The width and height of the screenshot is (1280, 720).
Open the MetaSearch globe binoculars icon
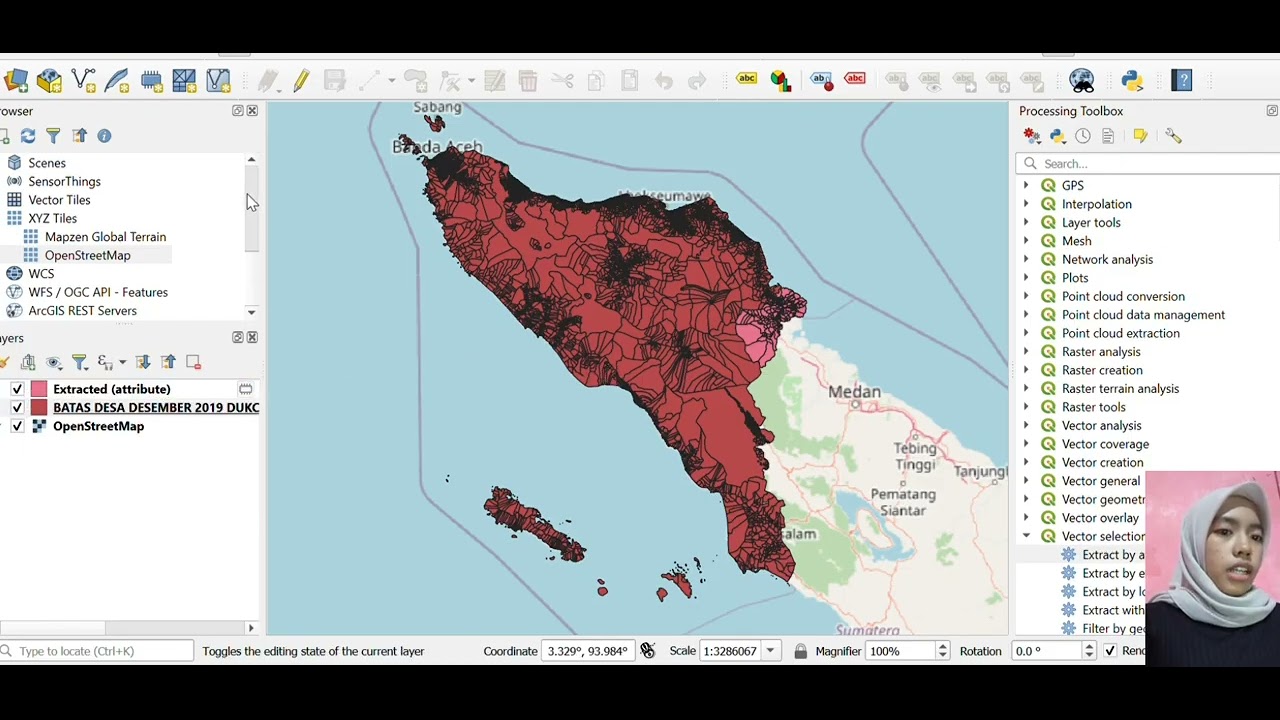coord(1082,80)
